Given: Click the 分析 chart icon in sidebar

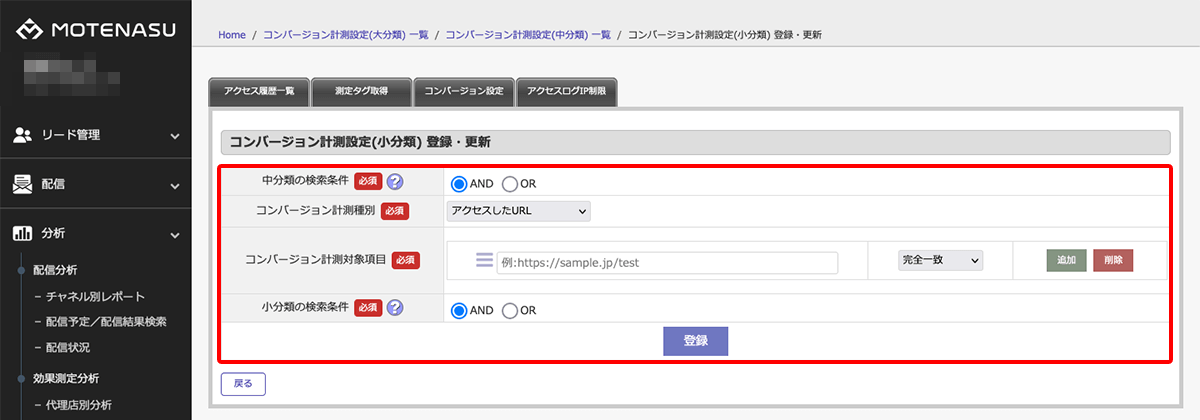Looking at the screenshot, I should (x=23, y=234).
